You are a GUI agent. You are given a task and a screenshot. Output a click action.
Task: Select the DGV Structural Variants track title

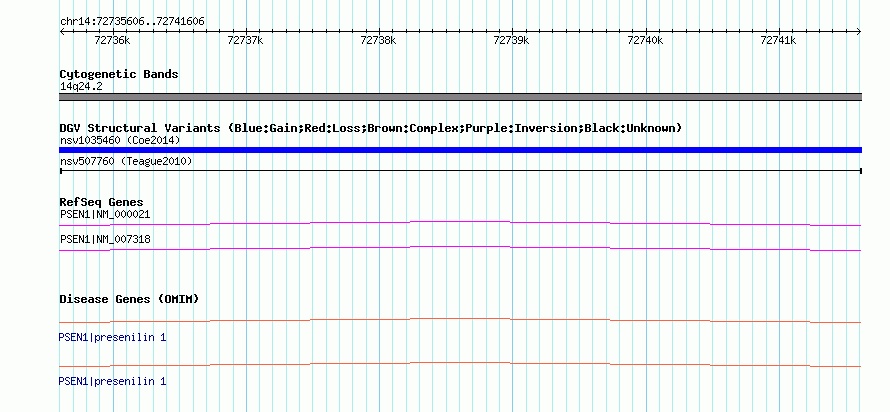371,128
